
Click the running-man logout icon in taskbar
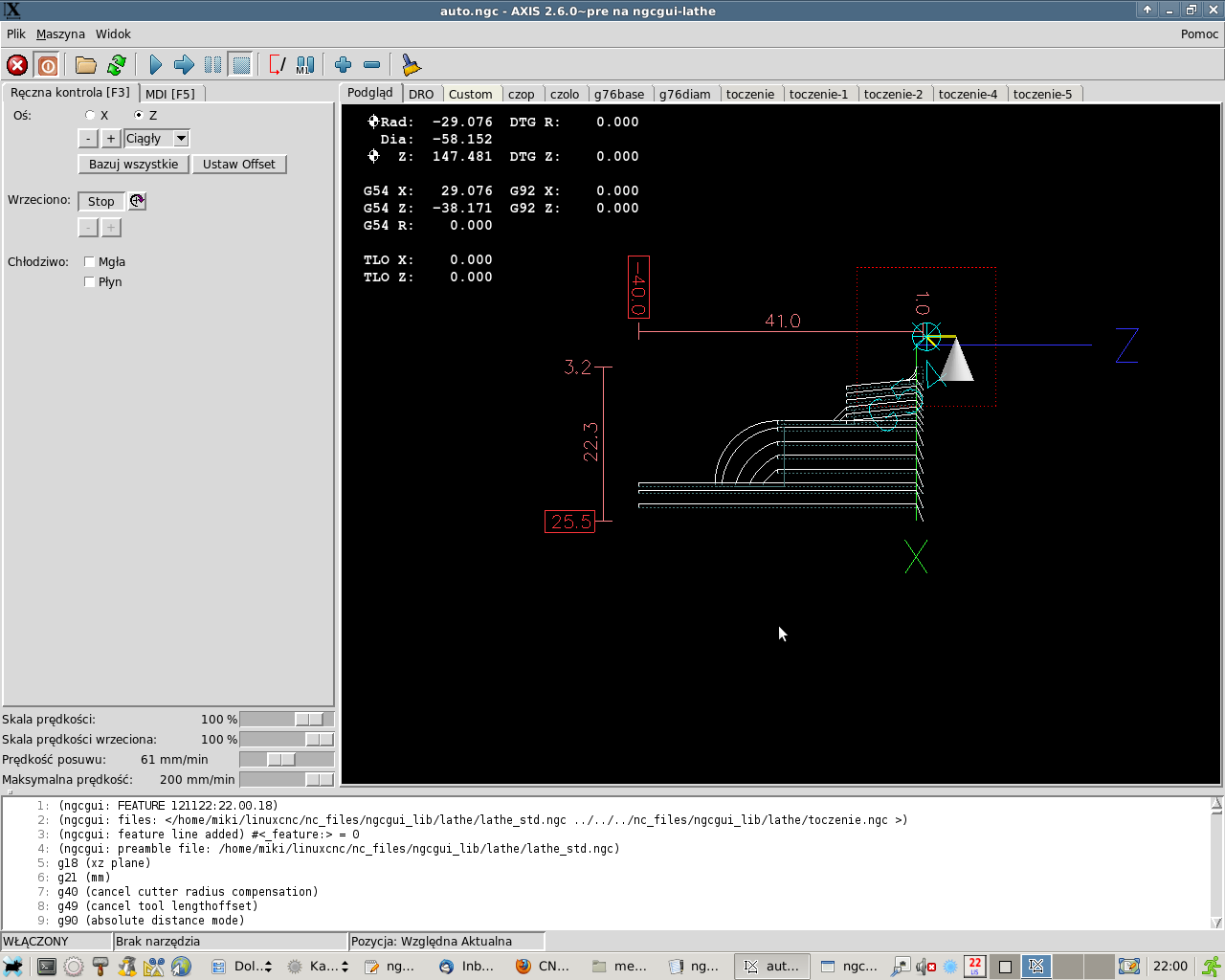tap(1212, 967)
